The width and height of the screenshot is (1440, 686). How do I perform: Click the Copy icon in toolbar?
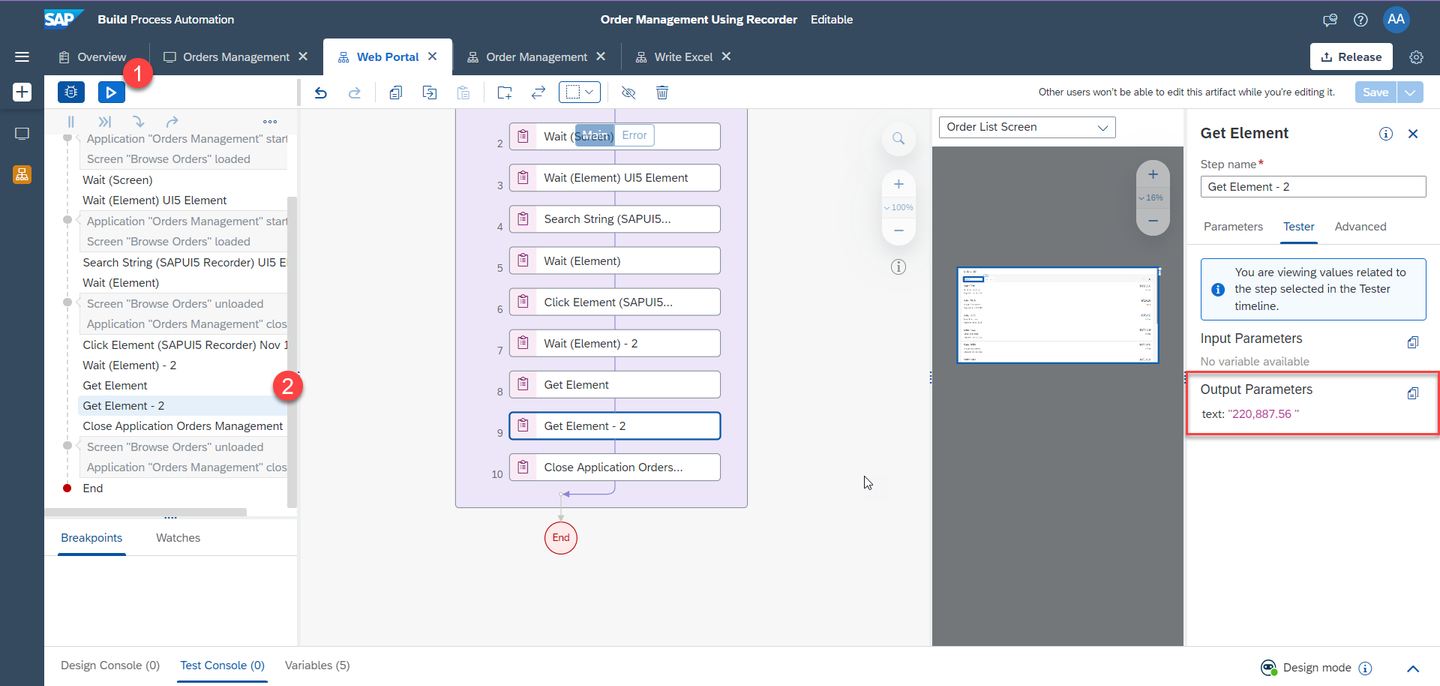396,92
